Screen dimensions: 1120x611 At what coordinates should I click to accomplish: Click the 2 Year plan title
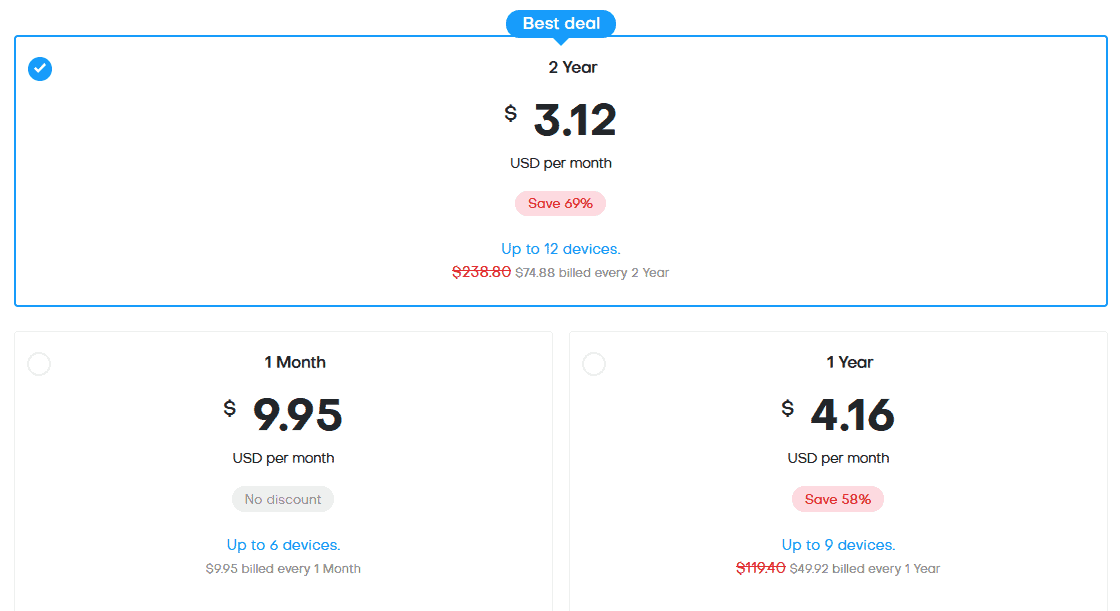point(572,67)
